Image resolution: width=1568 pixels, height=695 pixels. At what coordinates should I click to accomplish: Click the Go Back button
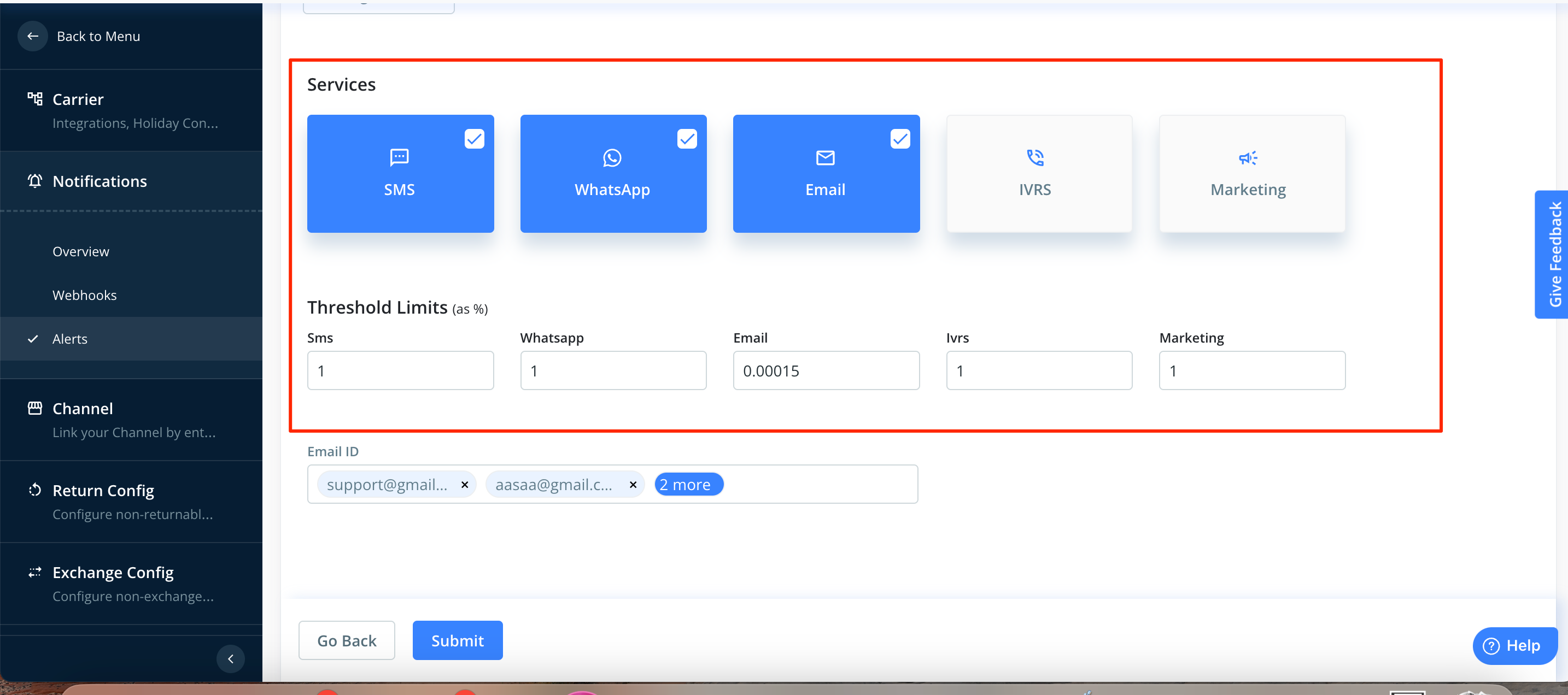point(346,640)
